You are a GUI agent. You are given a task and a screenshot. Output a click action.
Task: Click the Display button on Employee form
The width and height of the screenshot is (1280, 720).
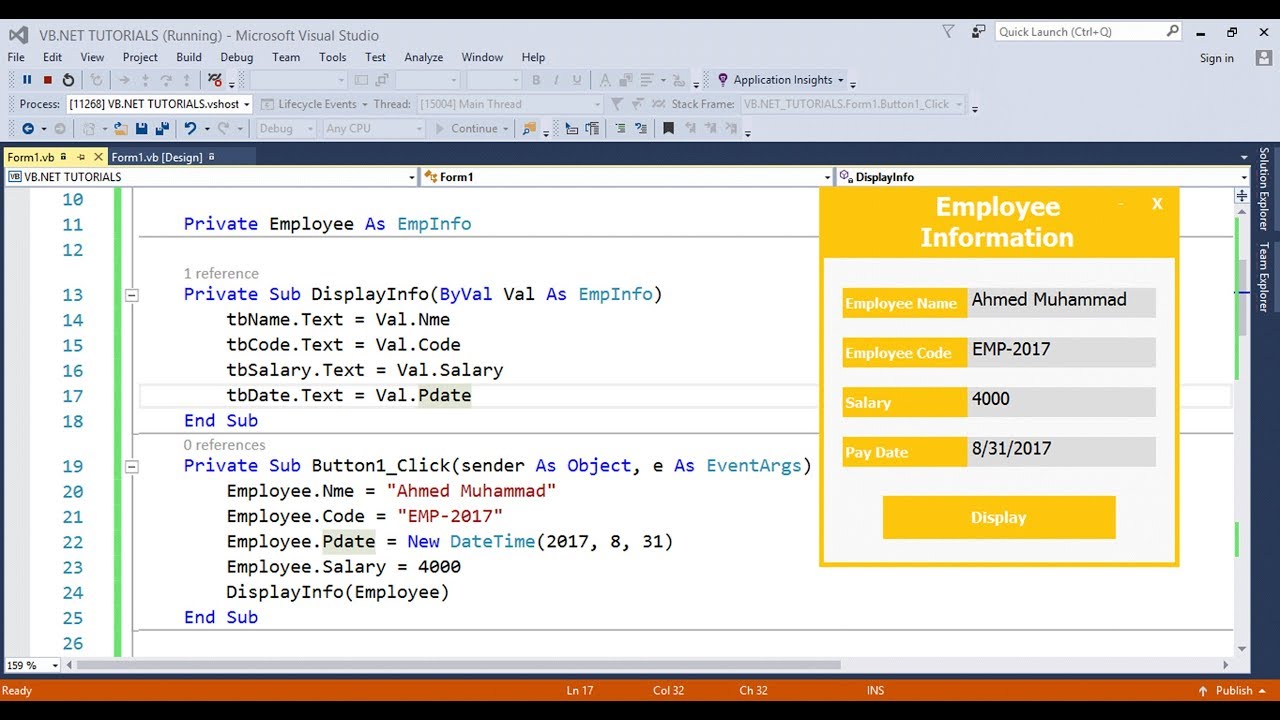tap(999, 517)
